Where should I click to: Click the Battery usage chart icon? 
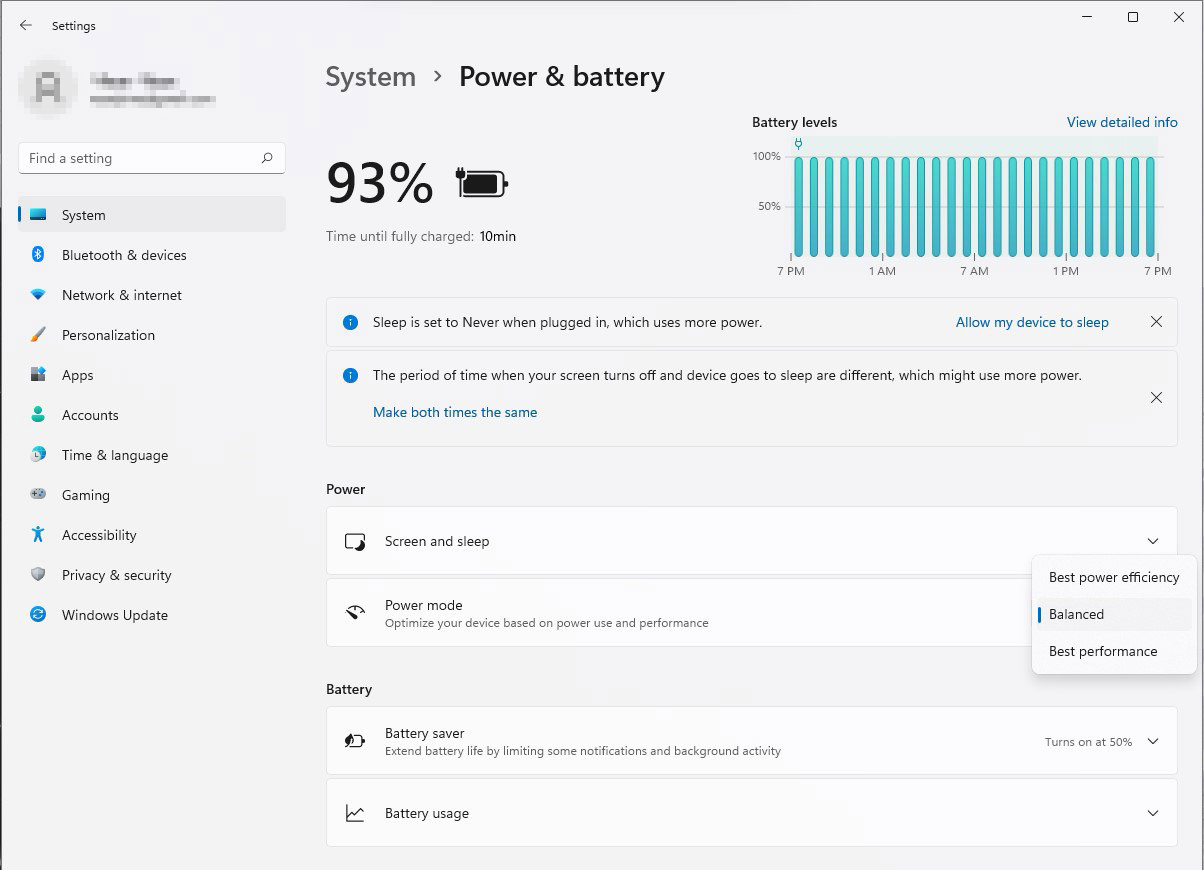[x=355, y=813]
